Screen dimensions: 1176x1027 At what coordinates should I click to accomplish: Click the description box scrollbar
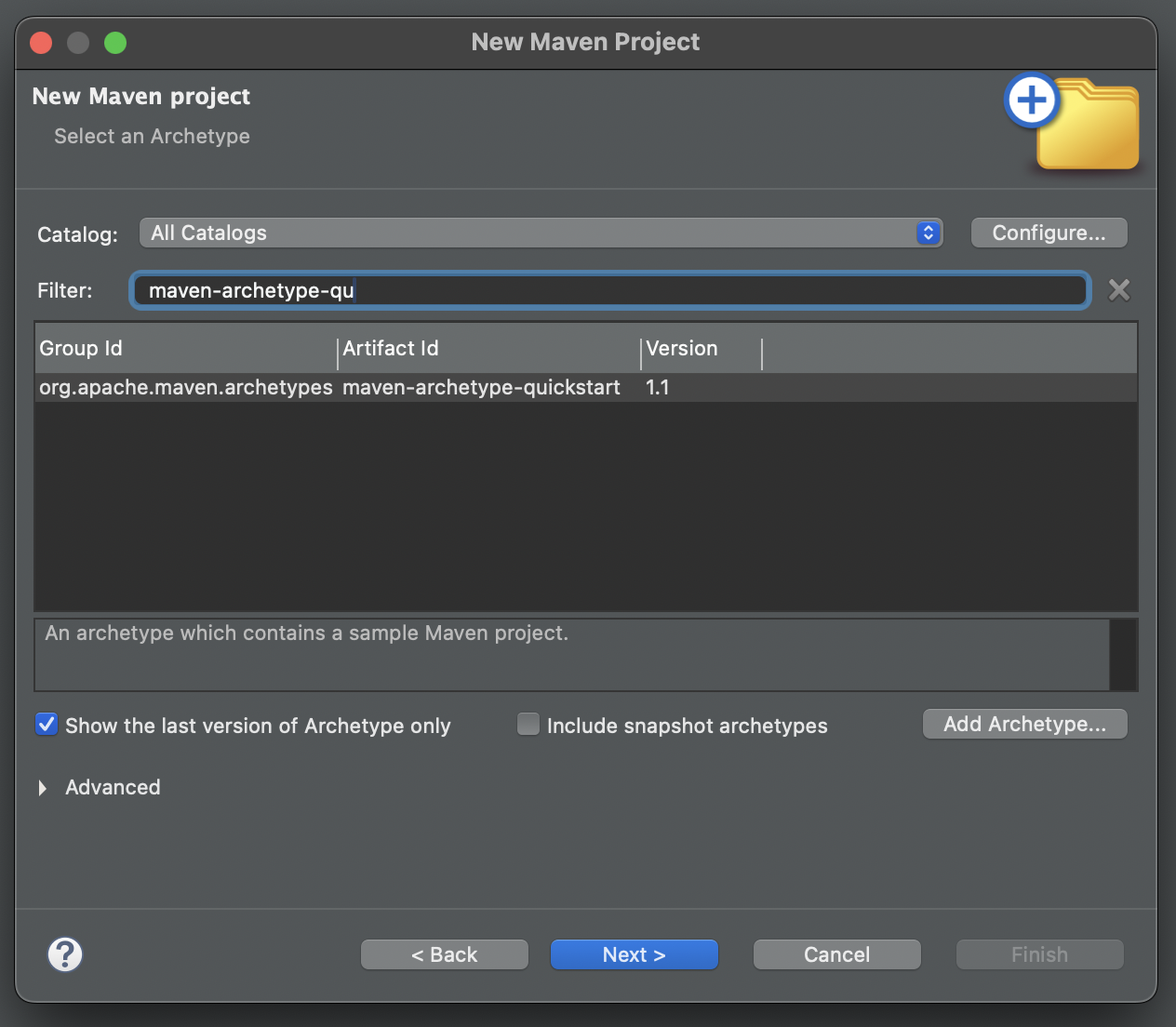1123,655
